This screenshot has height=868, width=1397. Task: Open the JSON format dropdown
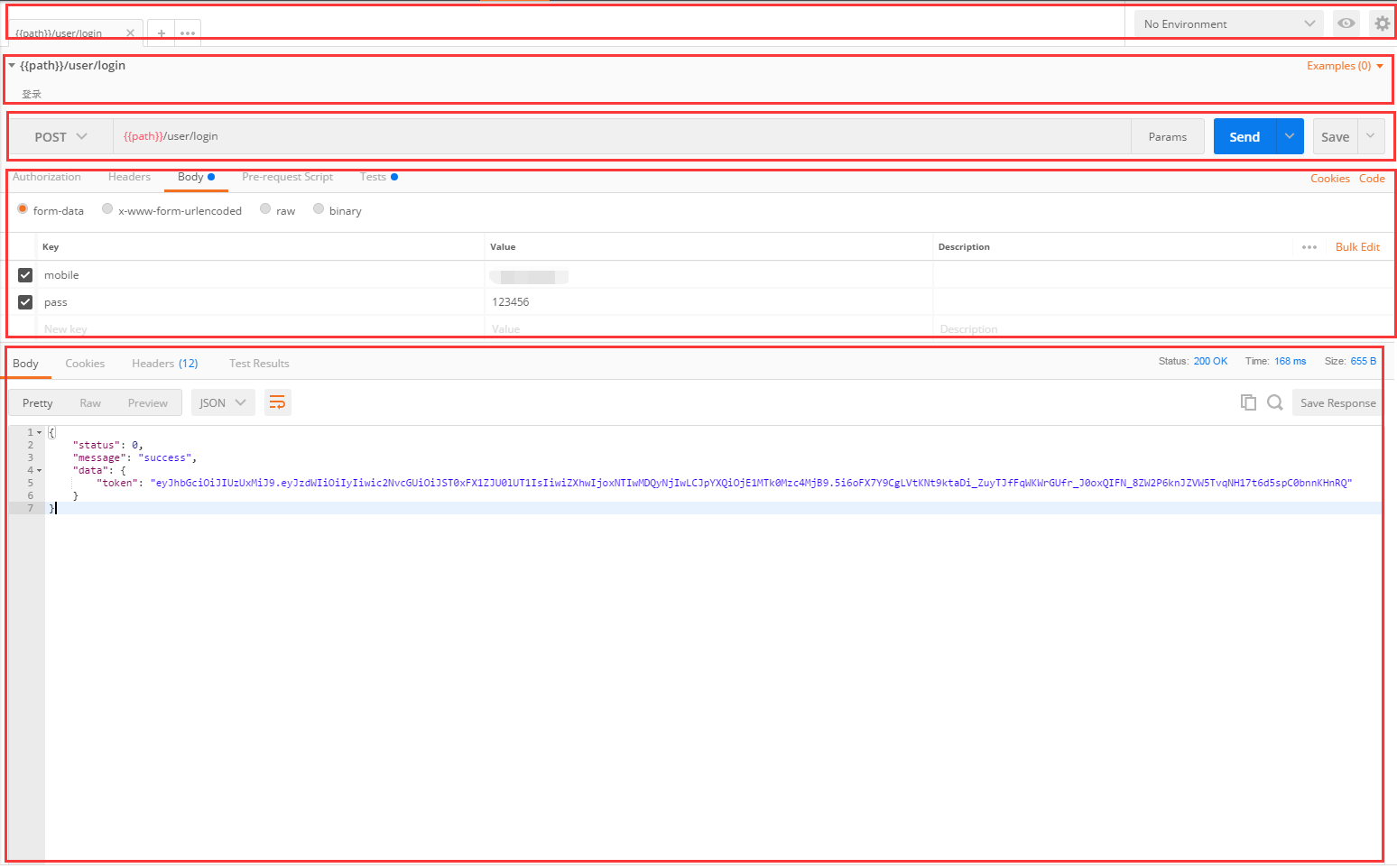pos(223,402)
